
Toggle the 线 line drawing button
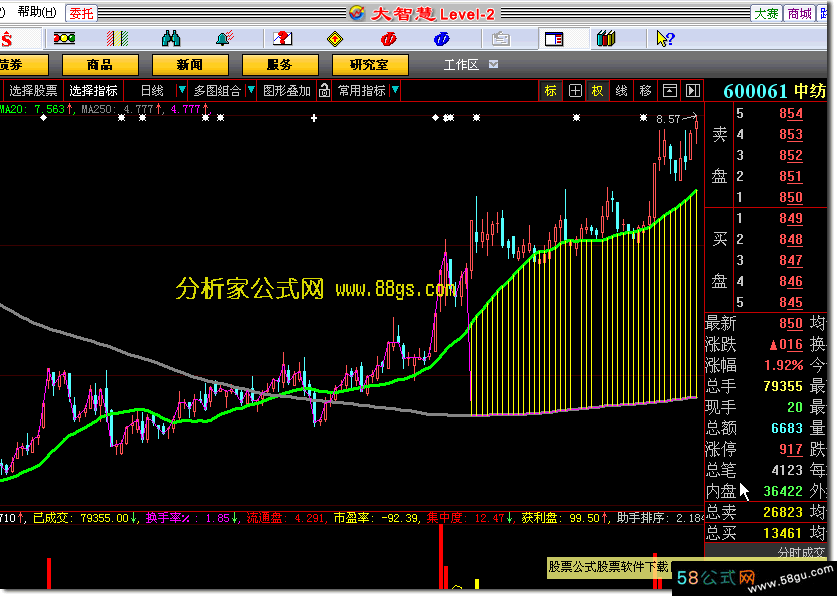(x=621, y=90)
